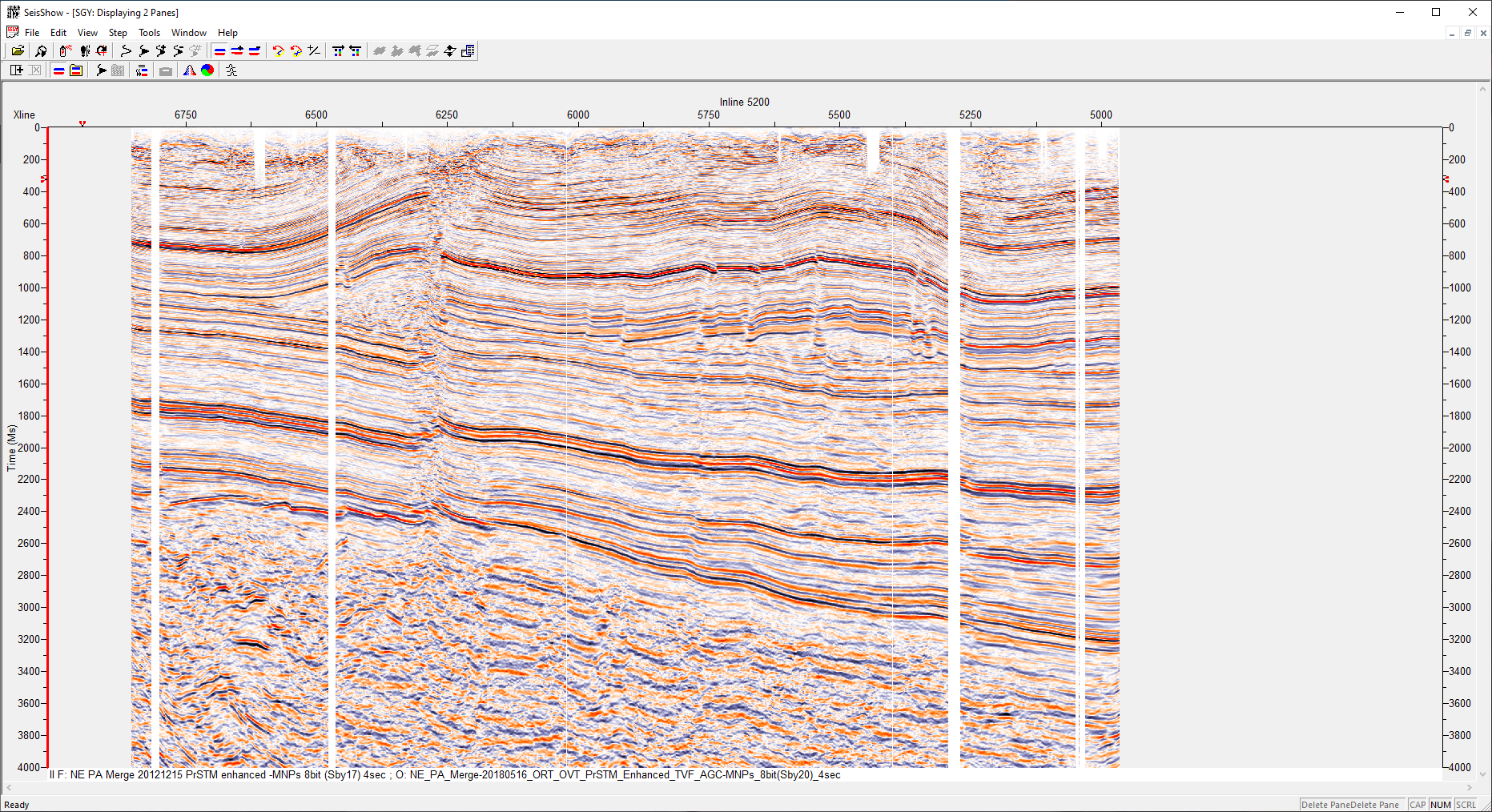
Task: Click the document icon left of File
Action: click(x=12, y=32)
